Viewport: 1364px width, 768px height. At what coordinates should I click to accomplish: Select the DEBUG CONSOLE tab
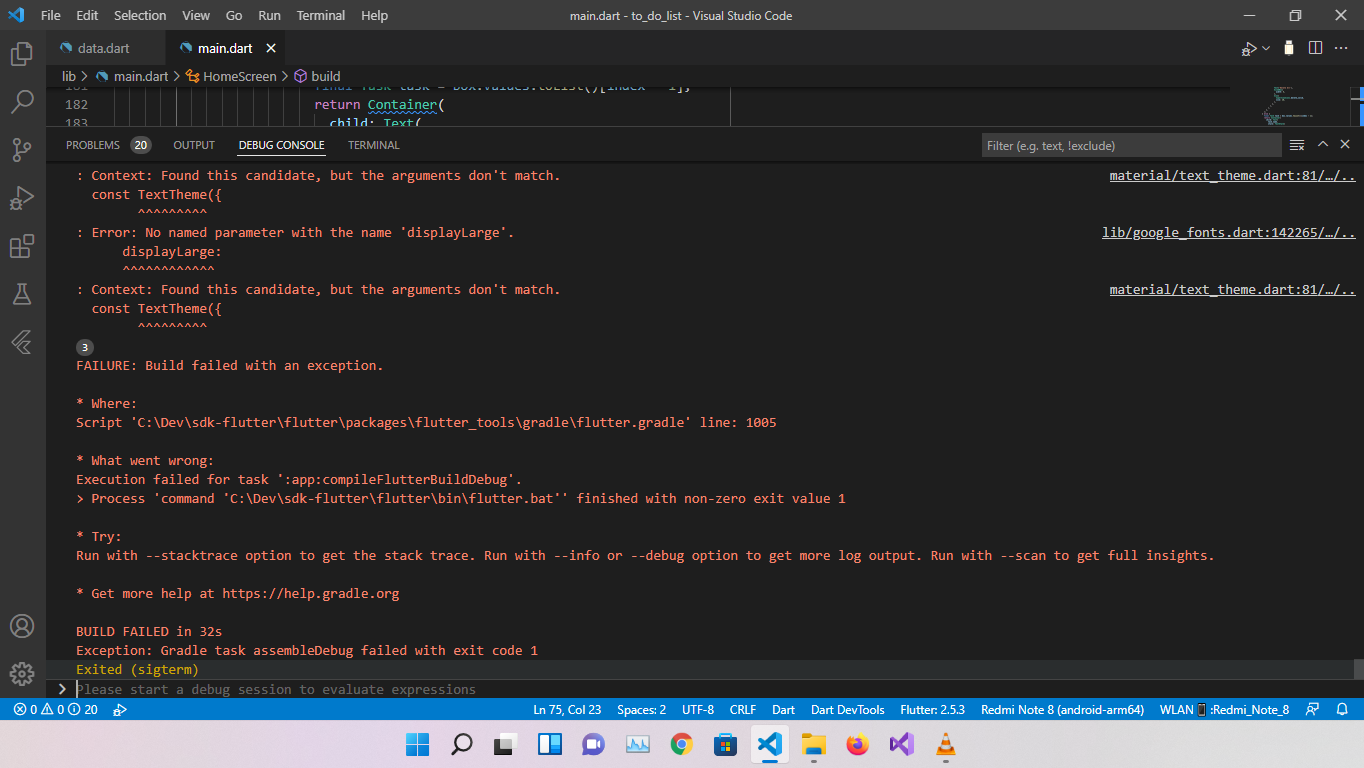[x=281, y=145]
